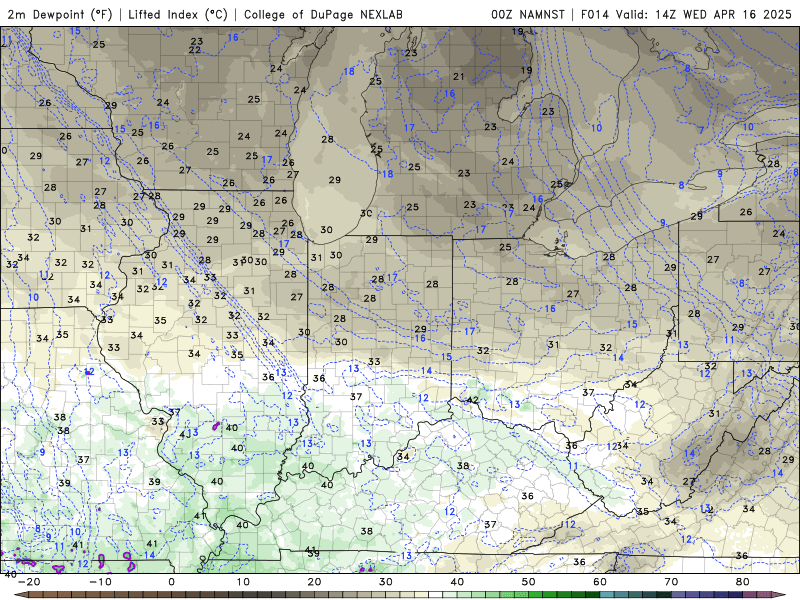The width and height of the screenshot is (800, 600).
Task: Click the 'College of DuPage NEXLAB' label
Action: [x=323, y=14]
